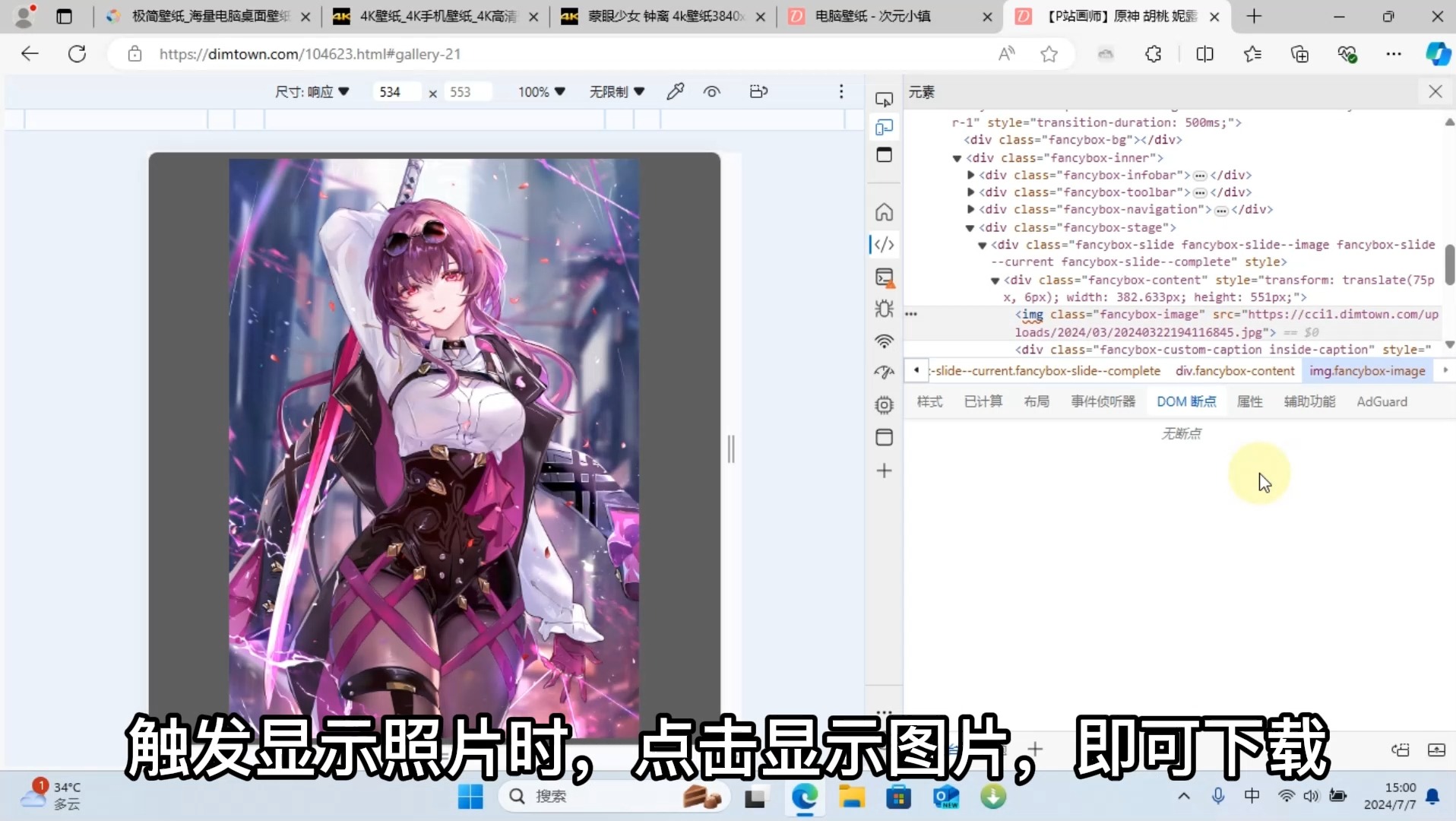Toggle split screen view icon
Screen dimensions: 1456x821
(x=1204, y=54)
